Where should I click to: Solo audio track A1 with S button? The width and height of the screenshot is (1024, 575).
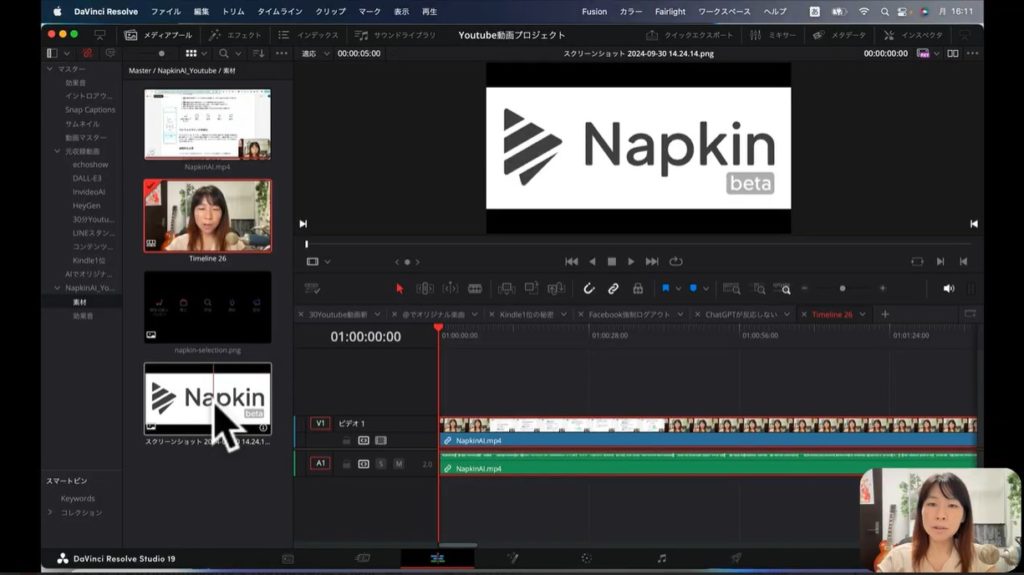[381, 463]
